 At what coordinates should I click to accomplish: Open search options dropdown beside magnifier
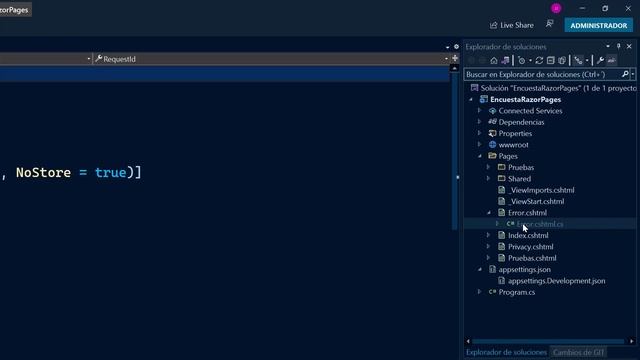tap(633, 74)
